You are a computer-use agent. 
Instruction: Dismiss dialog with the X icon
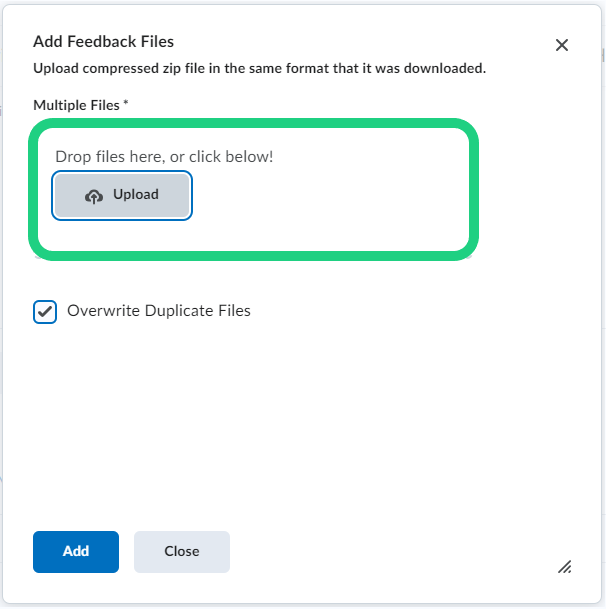562,45
